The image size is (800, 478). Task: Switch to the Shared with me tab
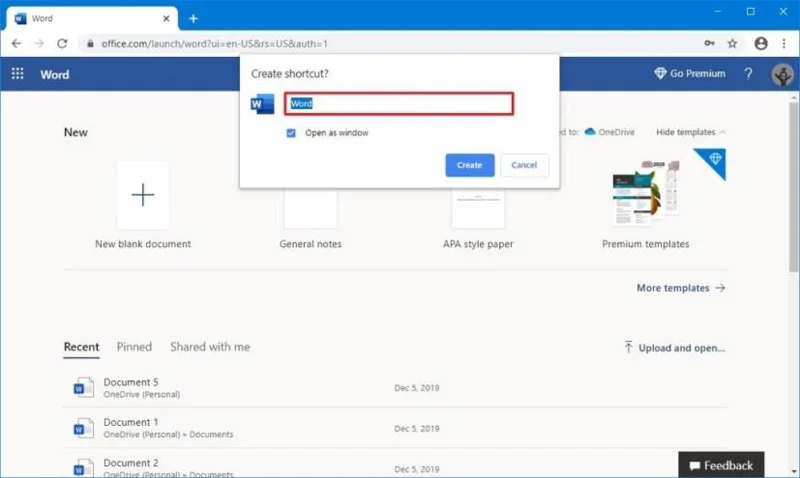(210, 347)
